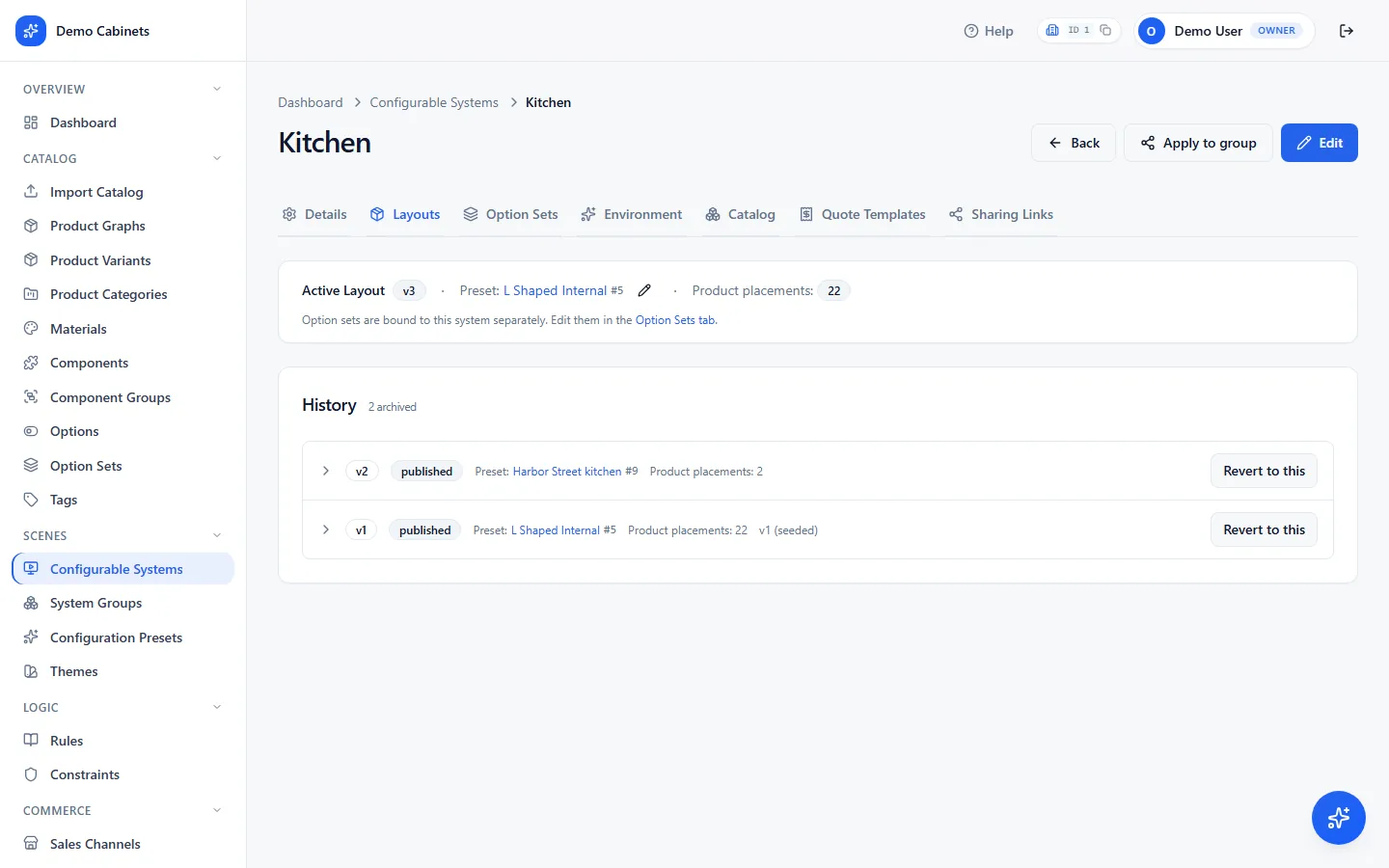Open the Demo User account menu

[1223, 31]
